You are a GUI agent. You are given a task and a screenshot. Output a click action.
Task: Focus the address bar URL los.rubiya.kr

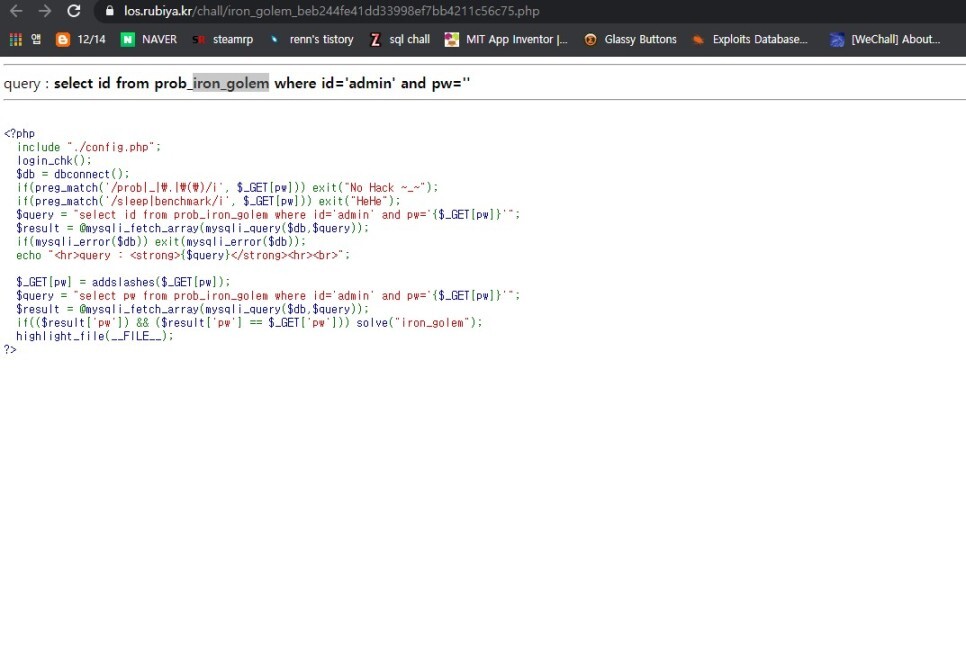click(331, 11)
